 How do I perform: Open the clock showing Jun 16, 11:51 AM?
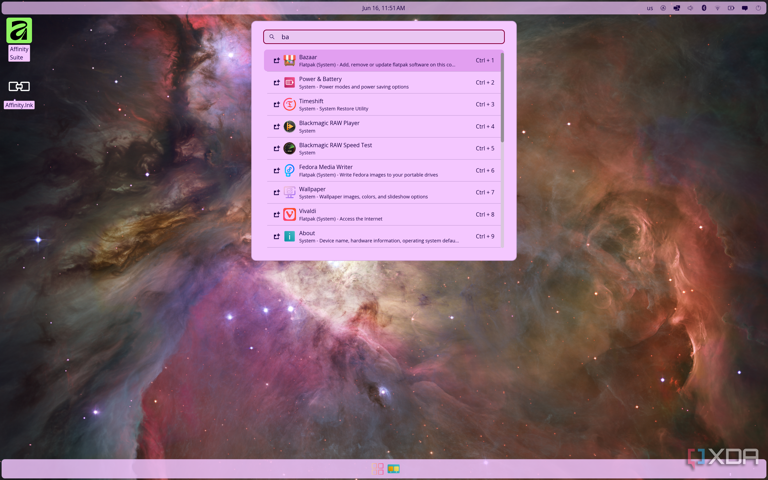384,8
